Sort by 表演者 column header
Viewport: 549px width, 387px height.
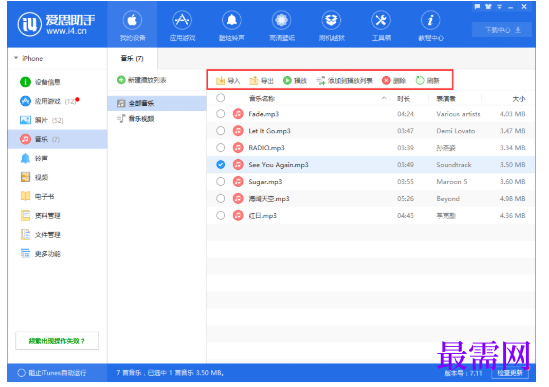(446, 99)
